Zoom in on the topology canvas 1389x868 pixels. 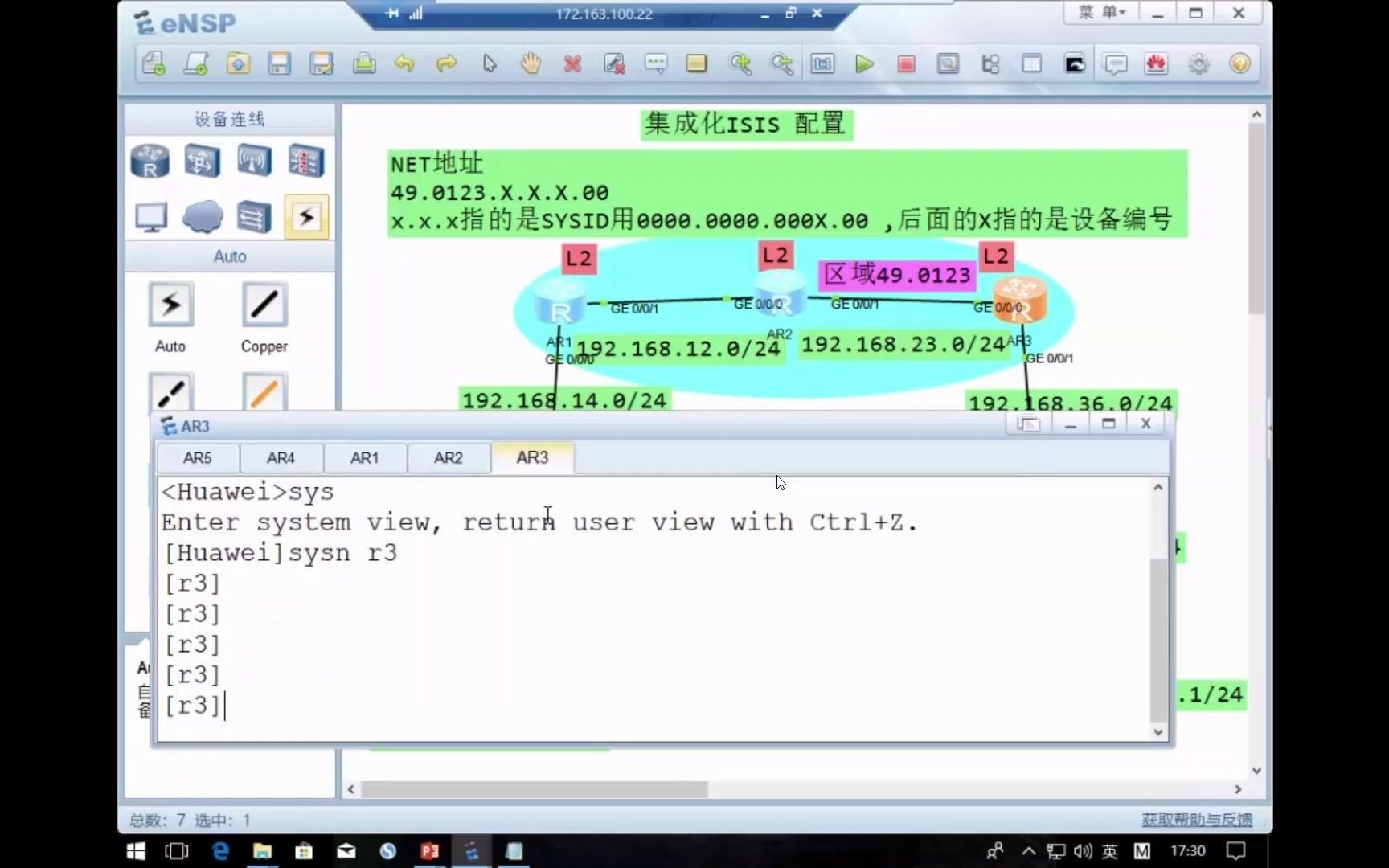pos(740,63)
